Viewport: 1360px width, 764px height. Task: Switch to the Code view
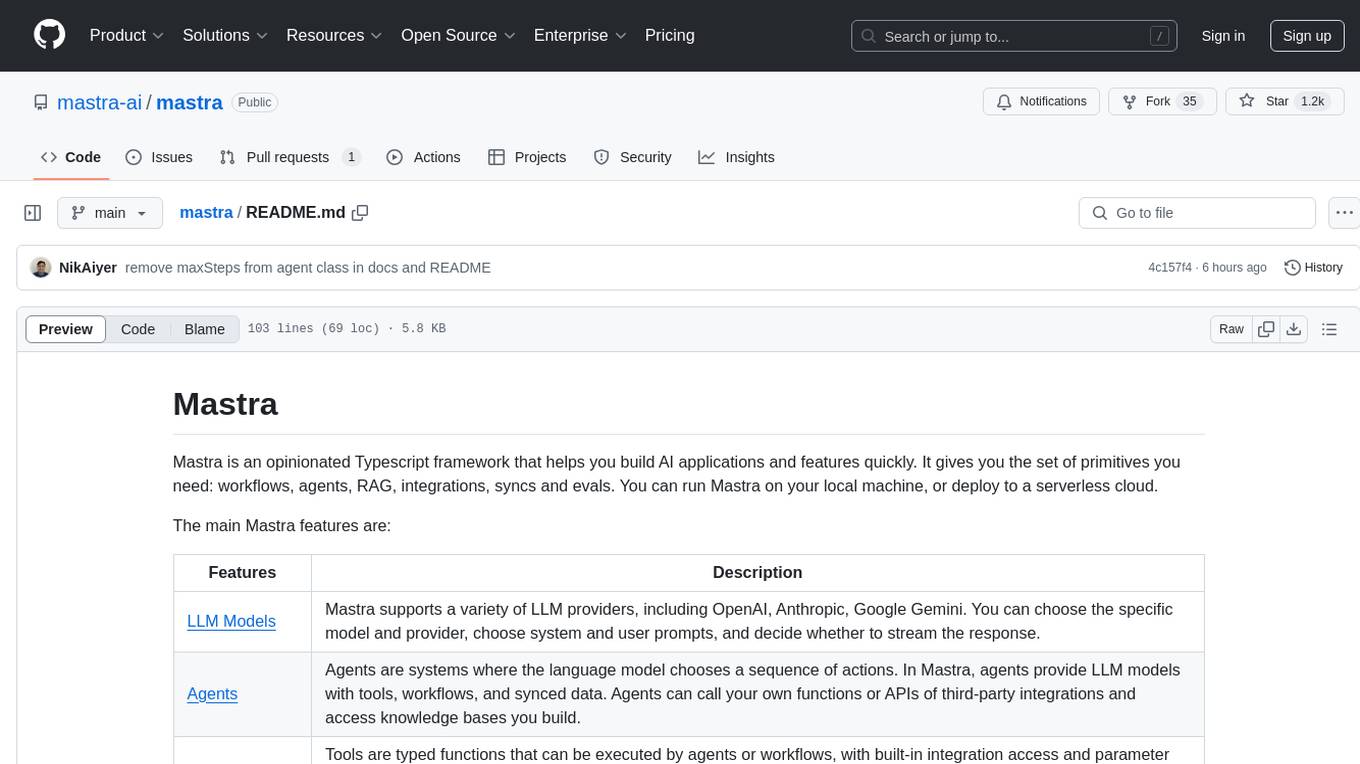(x=138, y=329)
